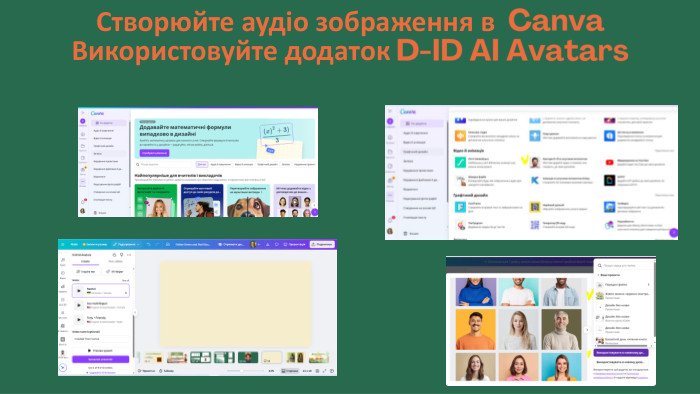
Task: Click the preview speech button above generate
Action: pyautogui.click(x=101, y=351)
